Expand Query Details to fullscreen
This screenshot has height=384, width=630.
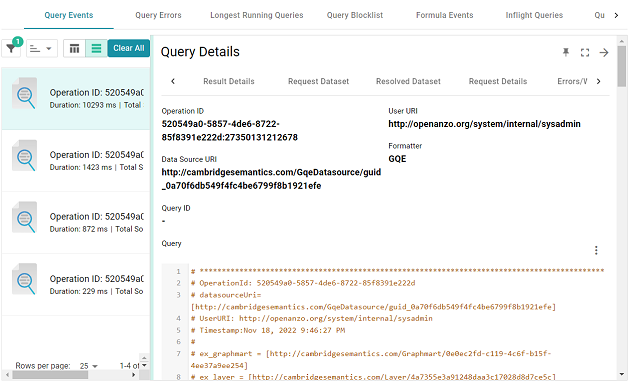[x=585, y=53]
